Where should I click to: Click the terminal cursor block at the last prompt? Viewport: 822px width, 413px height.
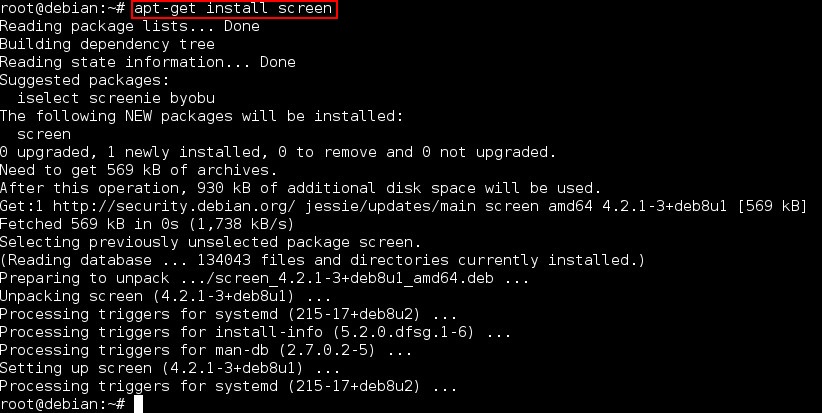[x=139, y=404]
